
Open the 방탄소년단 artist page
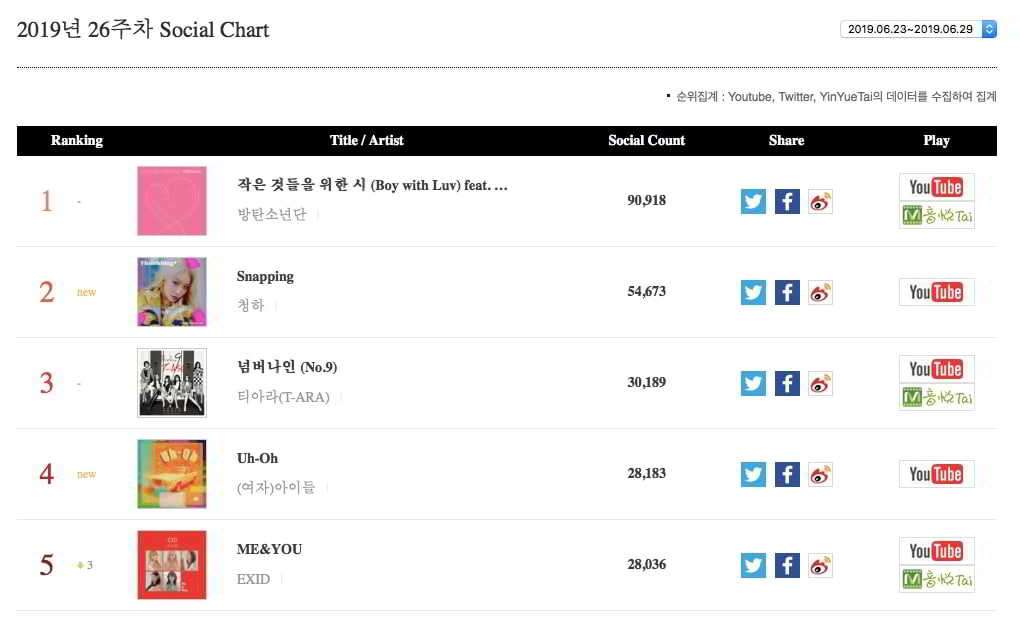[x=272, y=215]
